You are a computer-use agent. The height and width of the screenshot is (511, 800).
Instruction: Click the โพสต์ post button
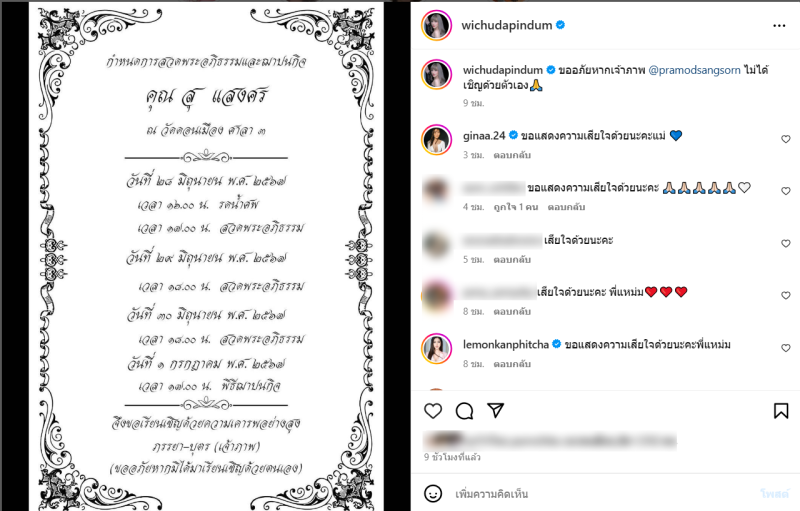tap(774, 494)
